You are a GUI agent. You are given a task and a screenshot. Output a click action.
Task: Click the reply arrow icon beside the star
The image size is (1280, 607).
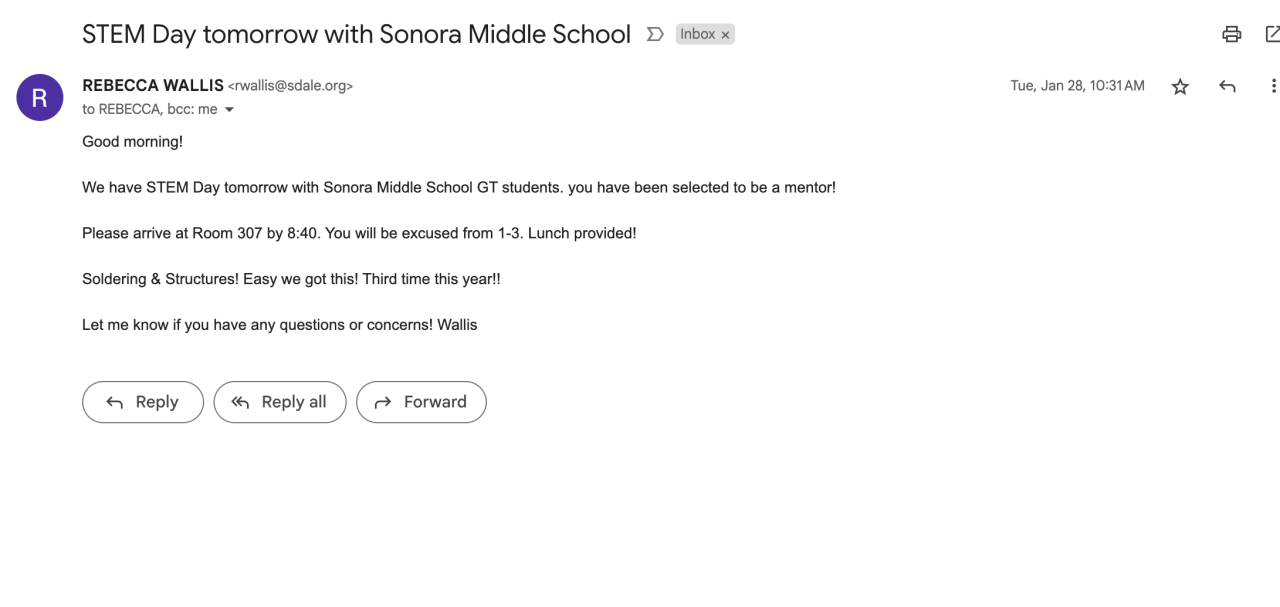tap(1227, 87)
